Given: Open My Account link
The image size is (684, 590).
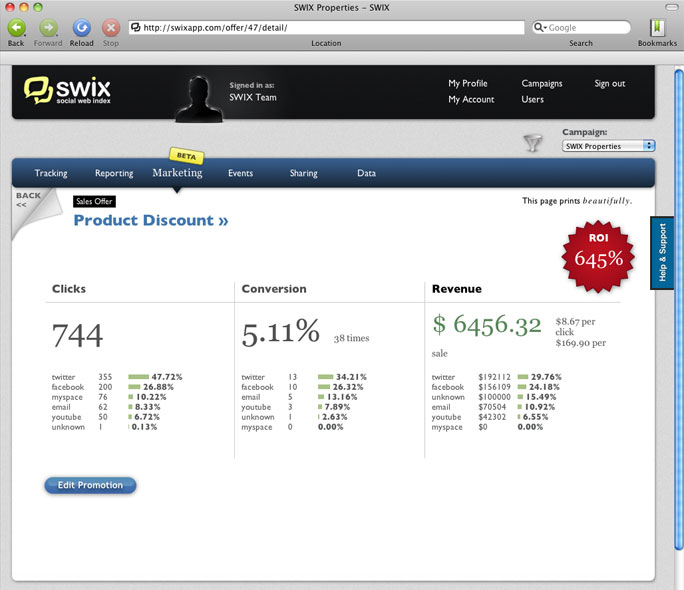Looking at the screenshot, I should (471, 99).
